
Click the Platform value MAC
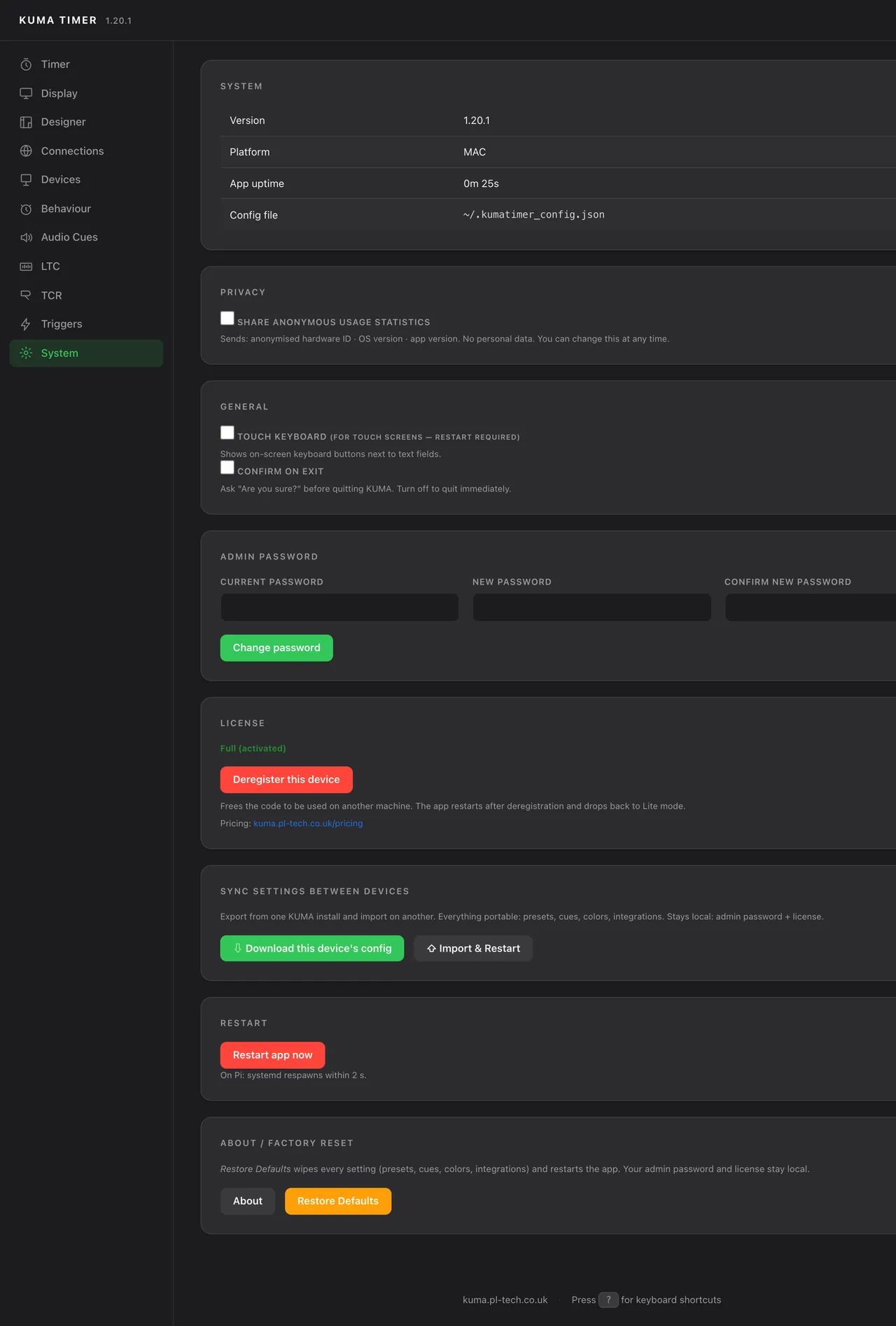(475, 152)
